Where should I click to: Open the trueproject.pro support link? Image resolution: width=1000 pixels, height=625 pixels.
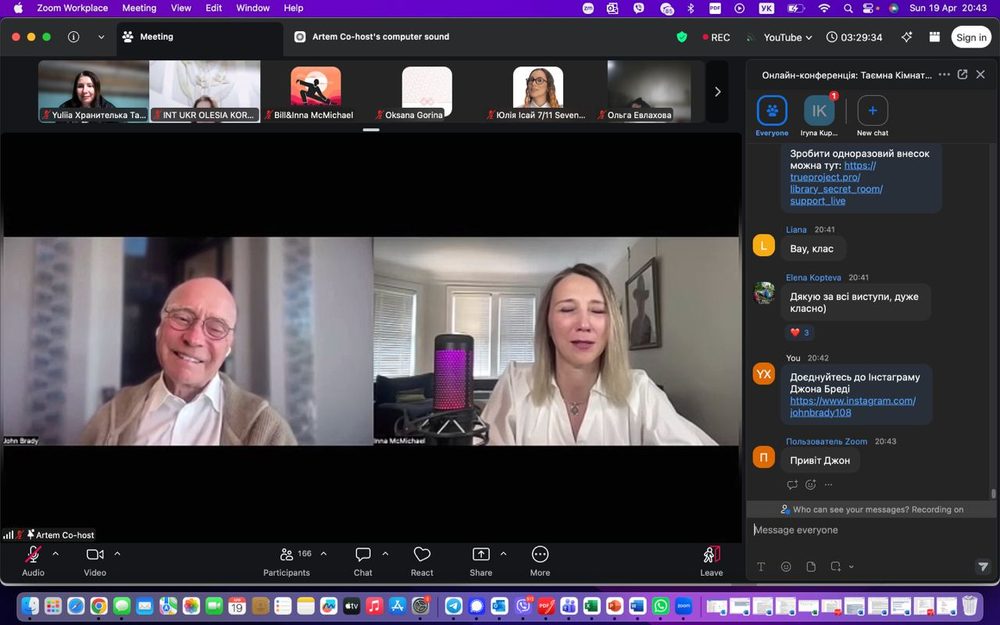(x=836, y=183)
